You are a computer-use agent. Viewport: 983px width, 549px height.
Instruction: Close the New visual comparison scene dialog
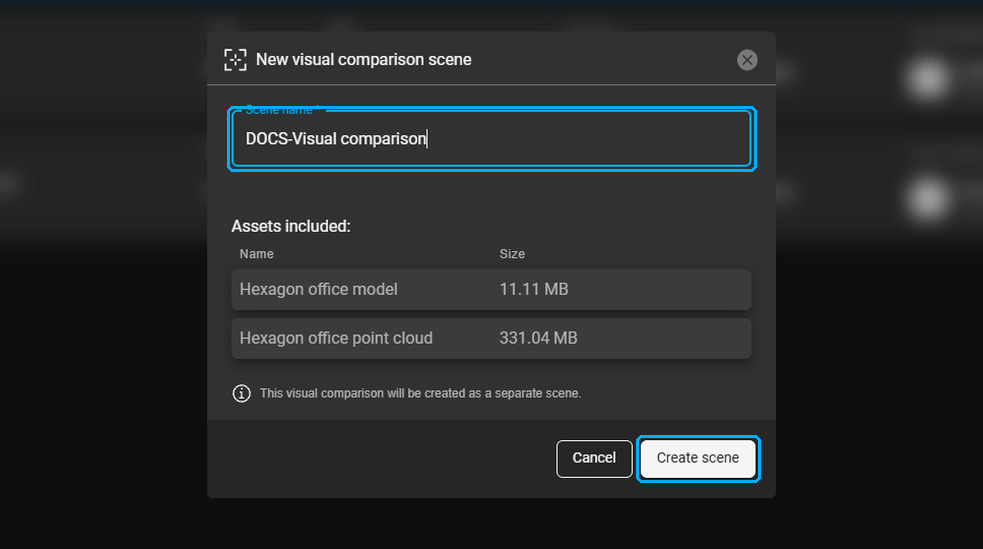click(747, 60)
